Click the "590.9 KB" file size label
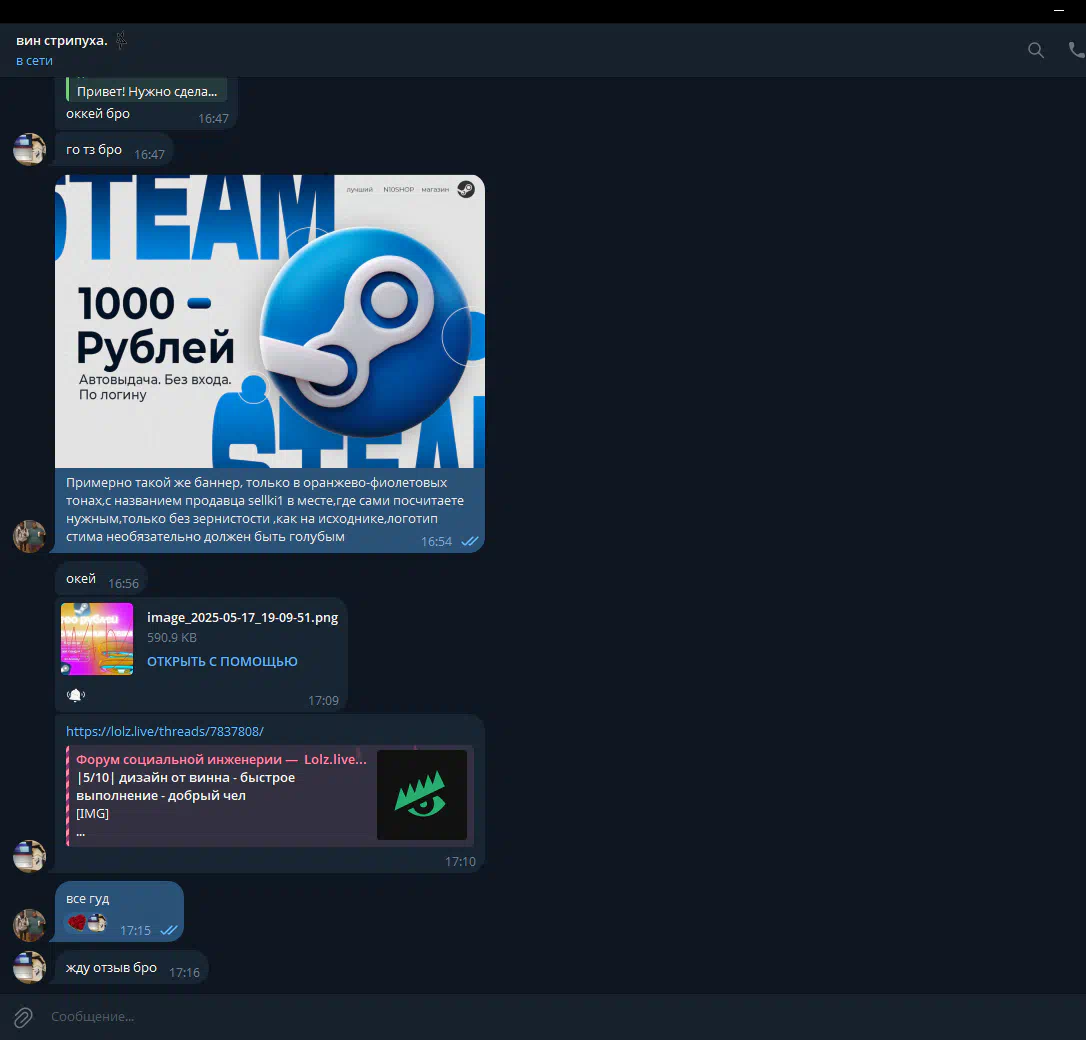Viewport: 1086px width, 1040px height. [172, 638]
